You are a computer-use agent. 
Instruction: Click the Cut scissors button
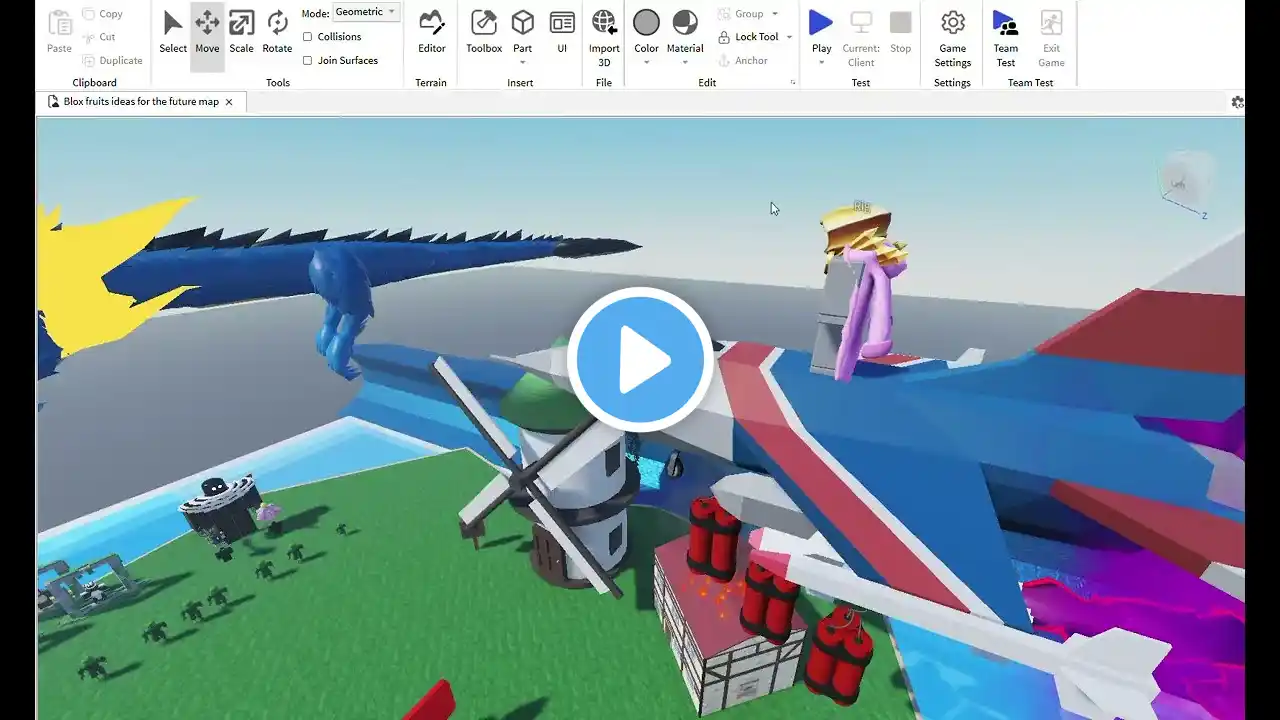[98, 37]
